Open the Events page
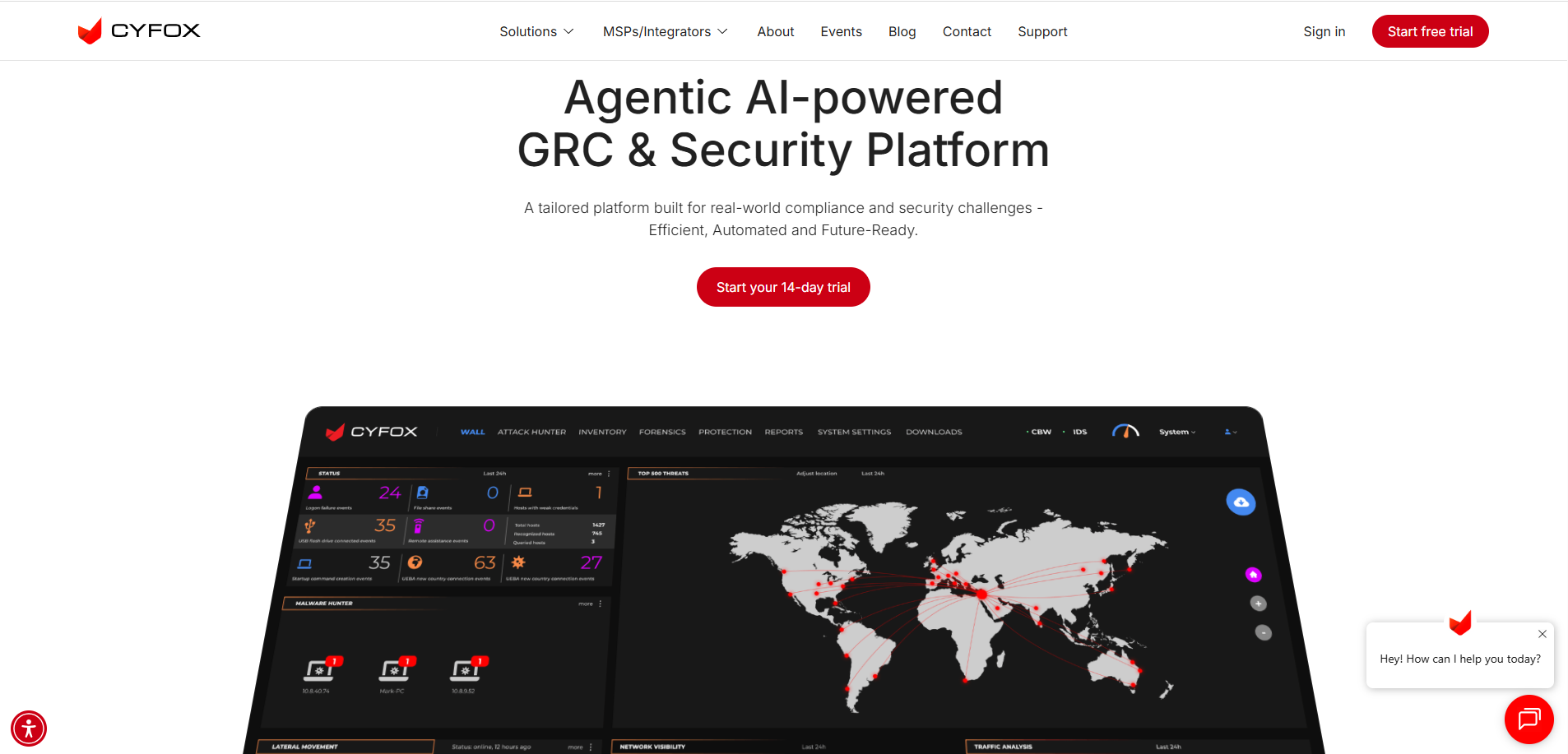The image size is (1568, 754). point(841,31)
